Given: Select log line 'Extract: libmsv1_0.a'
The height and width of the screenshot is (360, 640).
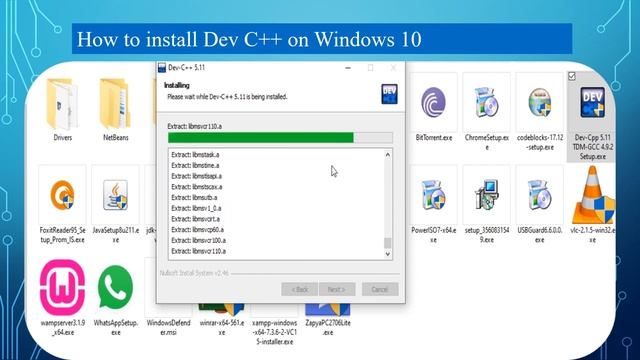Looking at the screenshot, I should click(x=196, y=208).
